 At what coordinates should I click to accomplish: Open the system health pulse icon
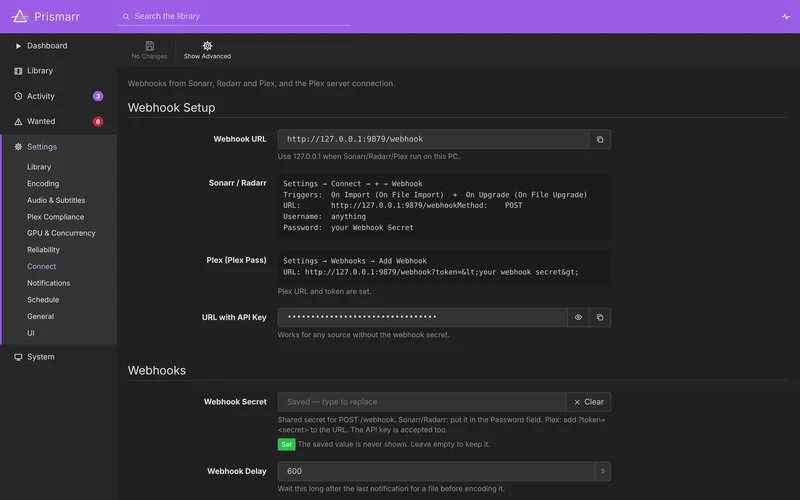[x=786, y=16]
